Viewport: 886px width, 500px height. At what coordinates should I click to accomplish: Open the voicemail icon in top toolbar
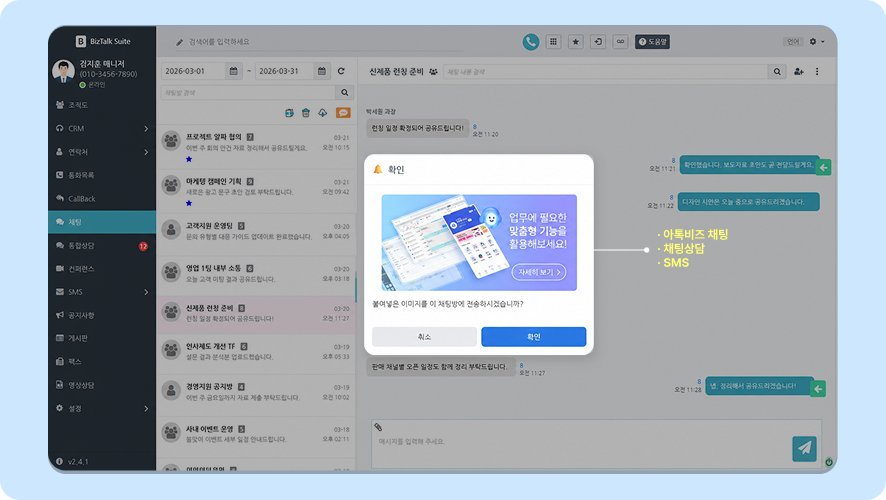tap(620, 42)
